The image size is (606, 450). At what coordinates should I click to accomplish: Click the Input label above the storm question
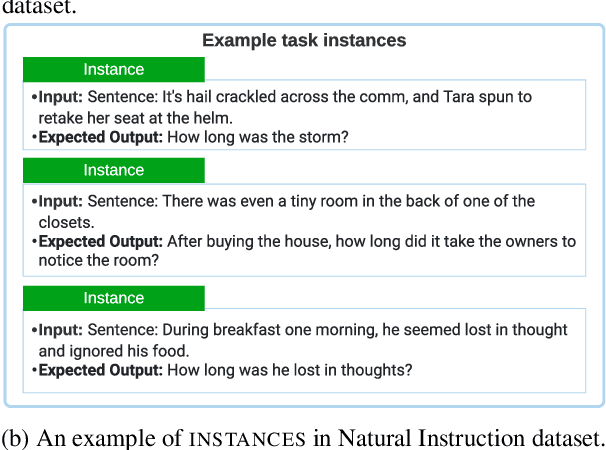tap(59, 97)
